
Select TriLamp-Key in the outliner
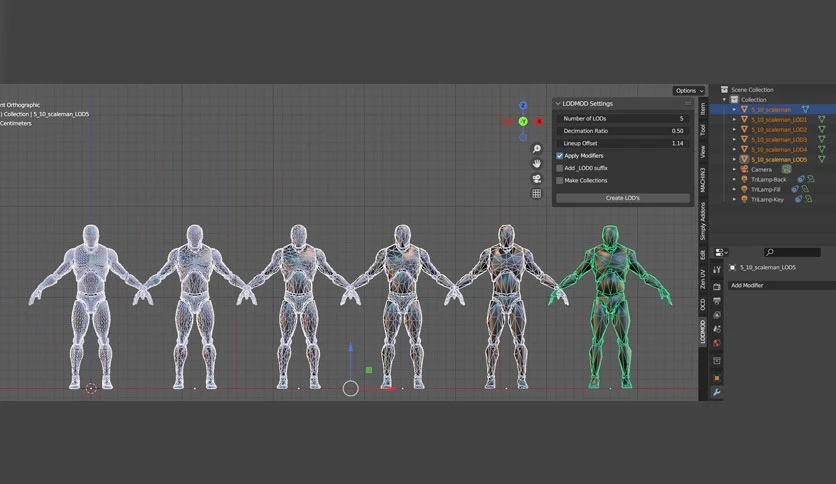coord(767,199)
